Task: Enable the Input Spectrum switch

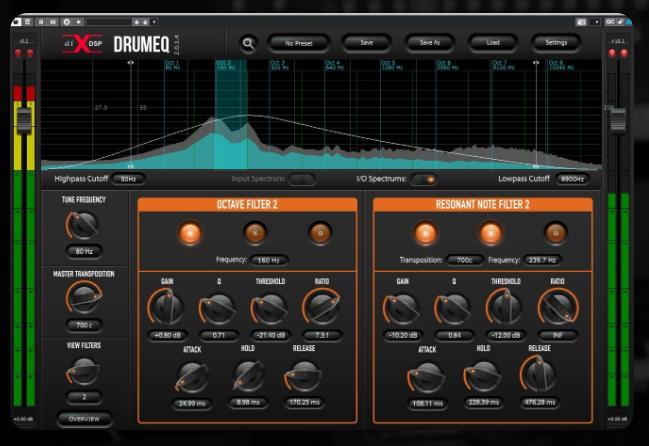Action: (302, 179)
